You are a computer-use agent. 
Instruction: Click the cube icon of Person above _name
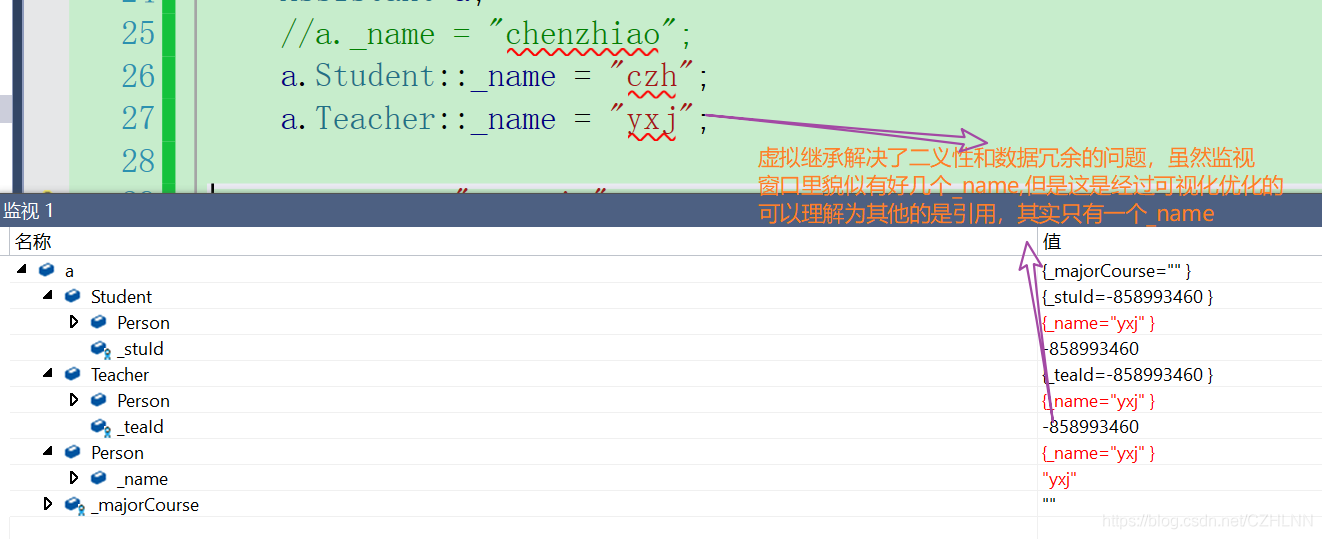pos(72,452)
